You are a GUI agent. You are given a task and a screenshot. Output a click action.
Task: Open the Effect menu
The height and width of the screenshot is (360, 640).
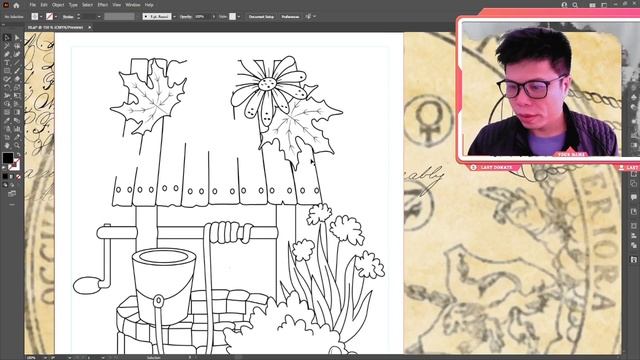[103, 5]
